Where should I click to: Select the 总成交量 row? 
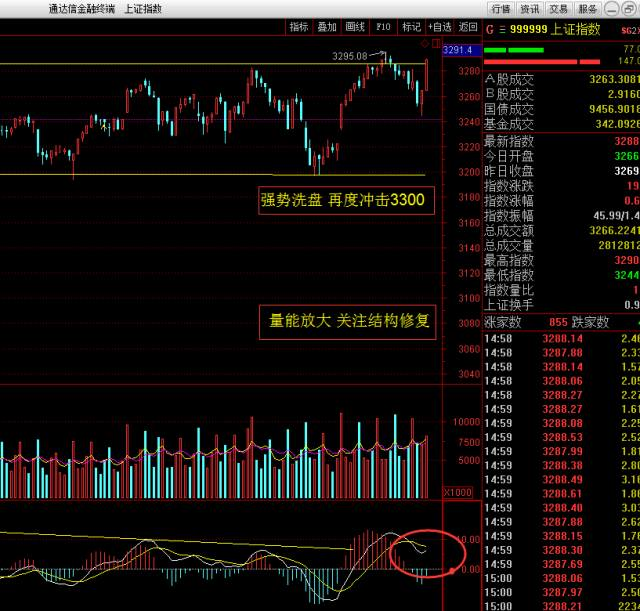coord(562,245)
